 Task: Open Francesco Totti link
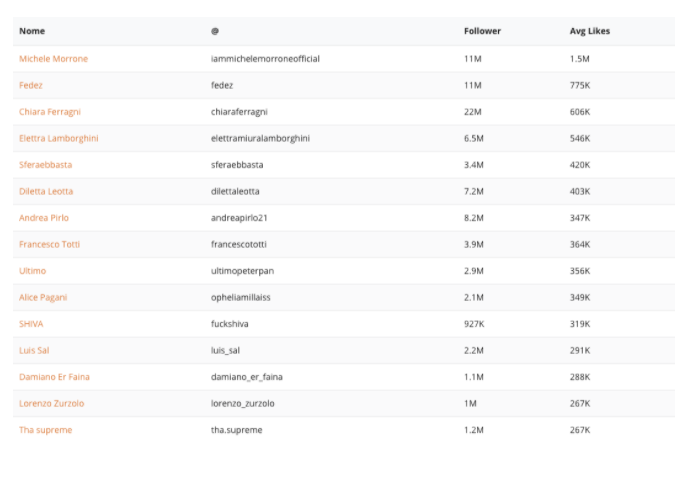click(x=50, y=244)
